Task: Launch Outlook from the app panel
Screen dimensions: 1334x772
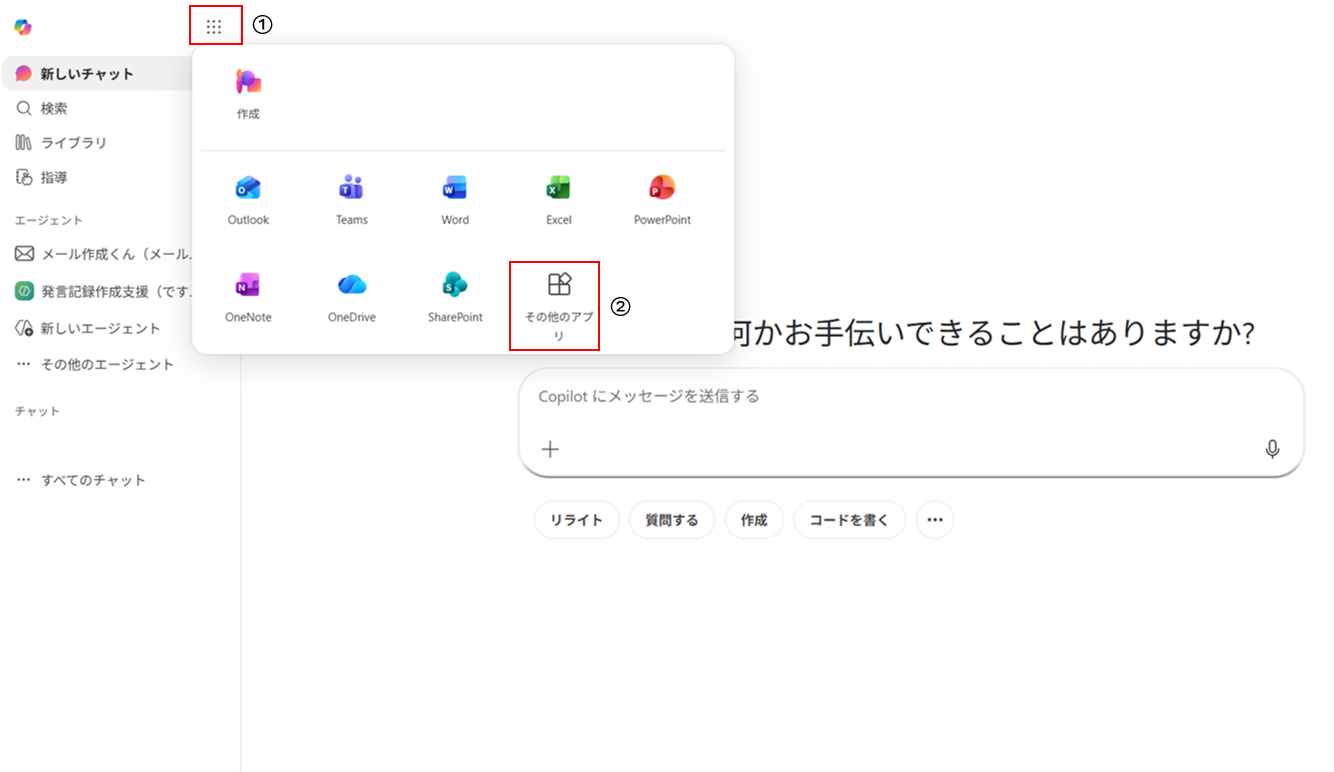Action: 248,201
